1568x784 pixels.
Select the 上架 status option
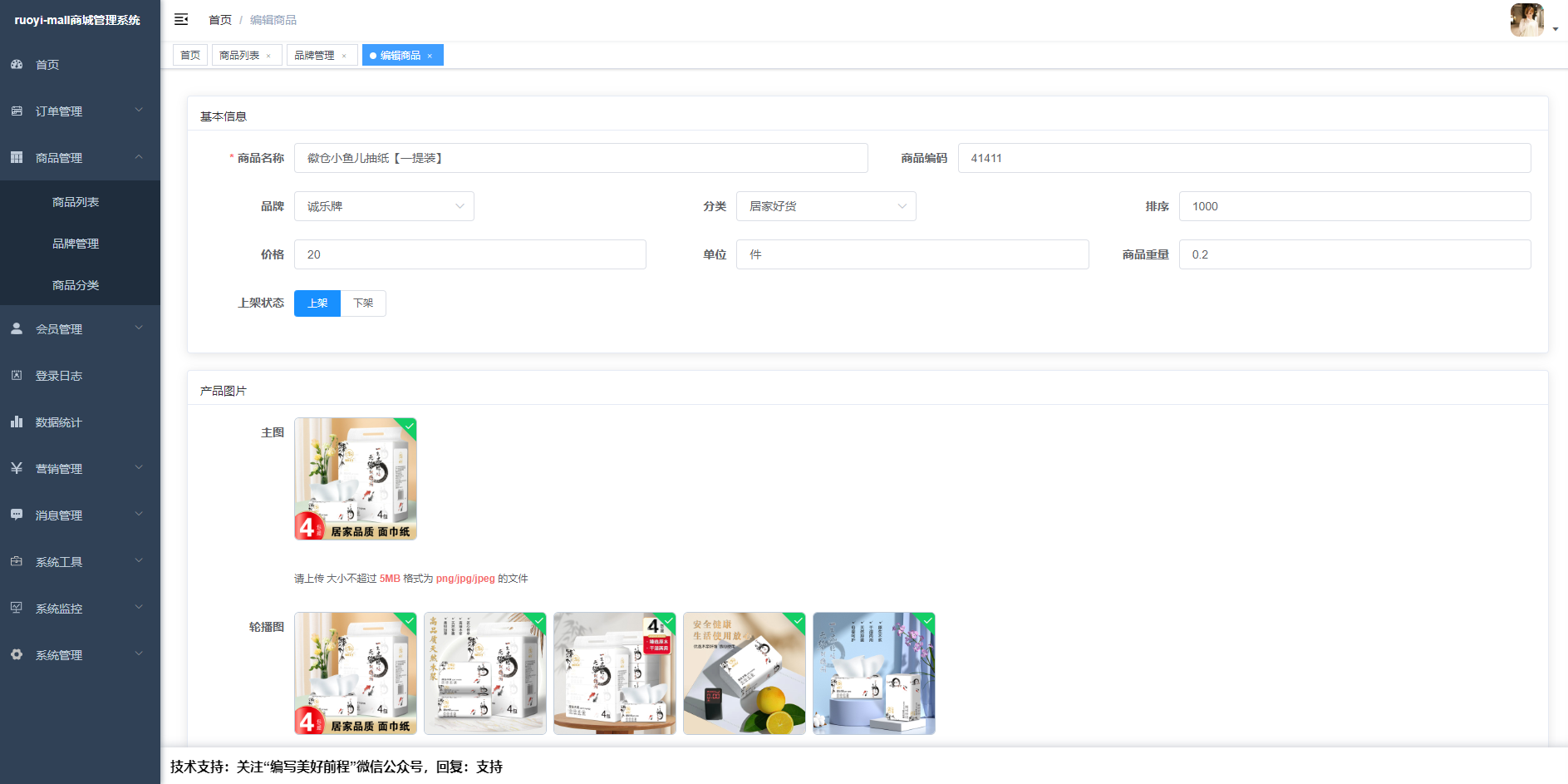coord(317,303)
